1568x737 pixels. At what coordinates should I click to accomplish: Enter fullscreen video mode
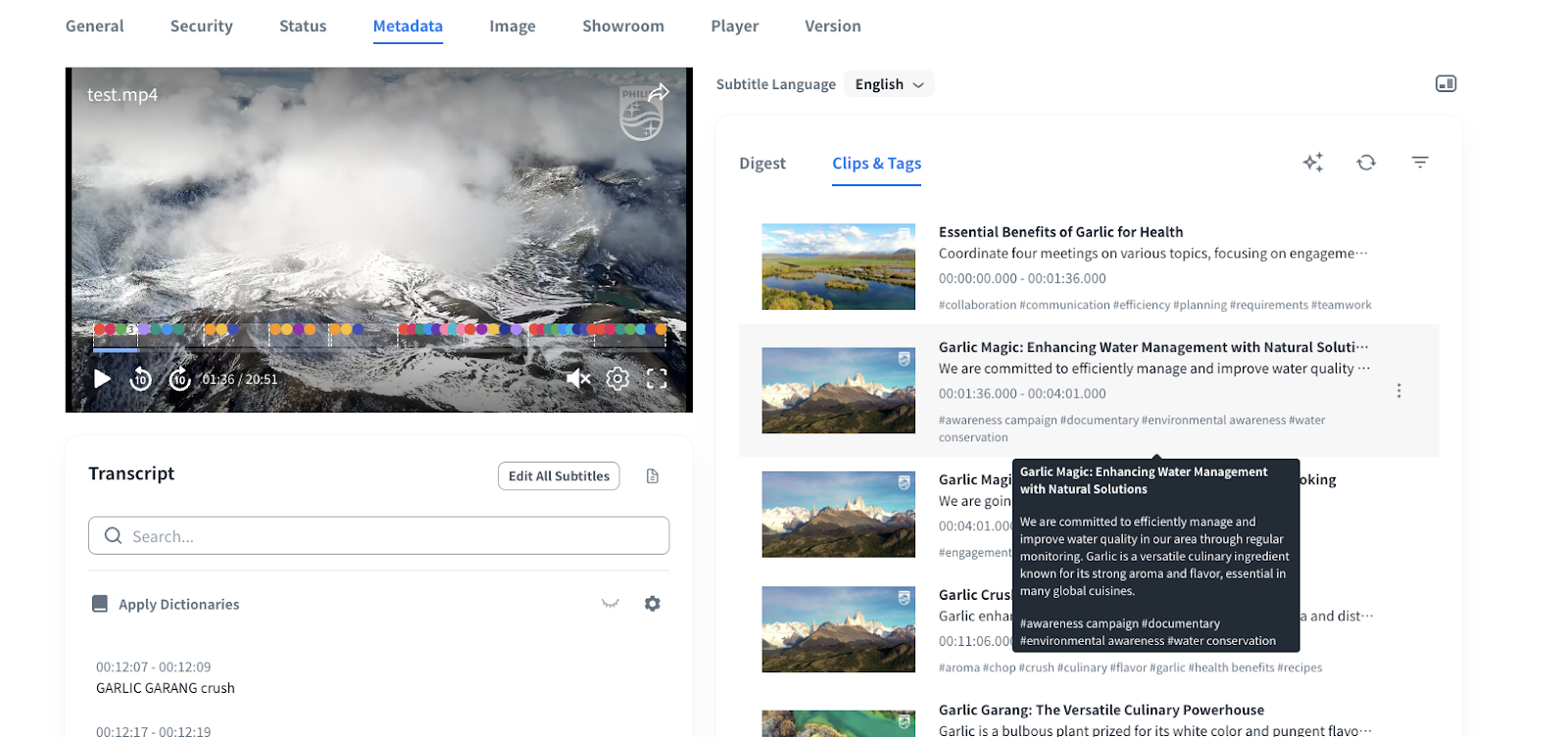click(657, 379)
